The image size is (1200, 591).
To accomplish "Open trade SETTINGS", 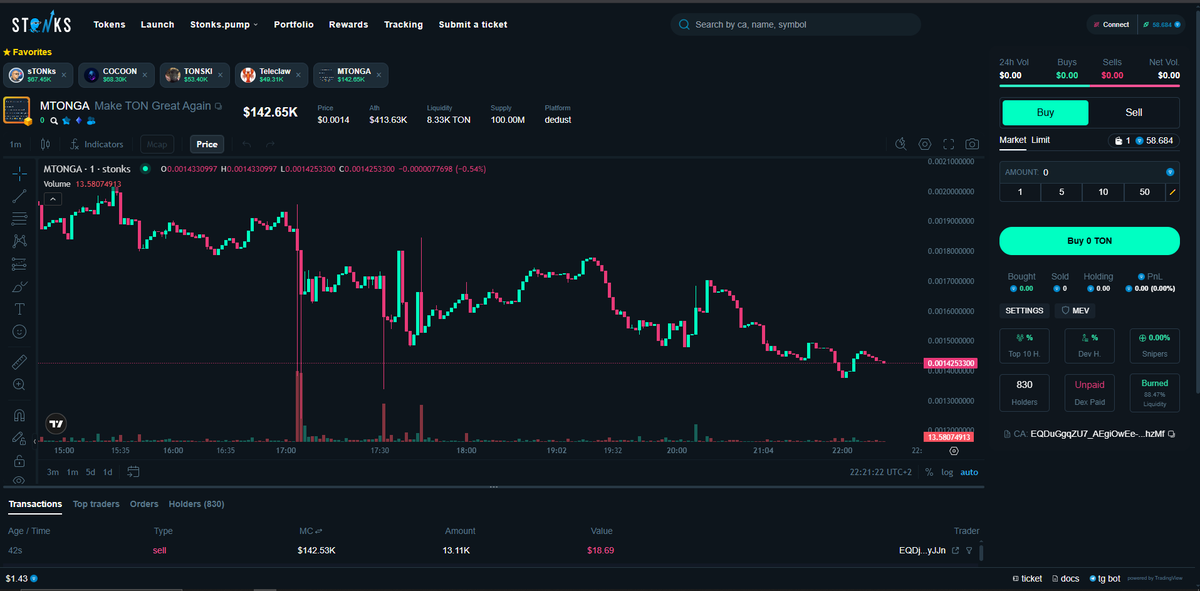I will pos(1024,311).
